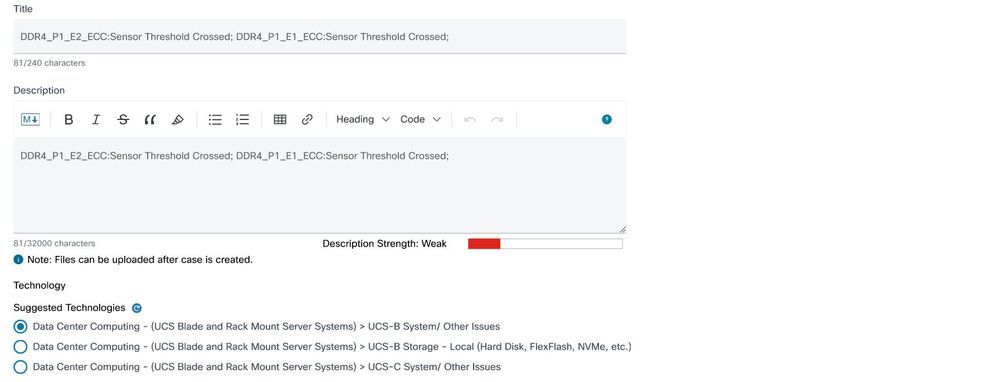
Task: Insert a hyperlink in the description
Action: point(307,119)
